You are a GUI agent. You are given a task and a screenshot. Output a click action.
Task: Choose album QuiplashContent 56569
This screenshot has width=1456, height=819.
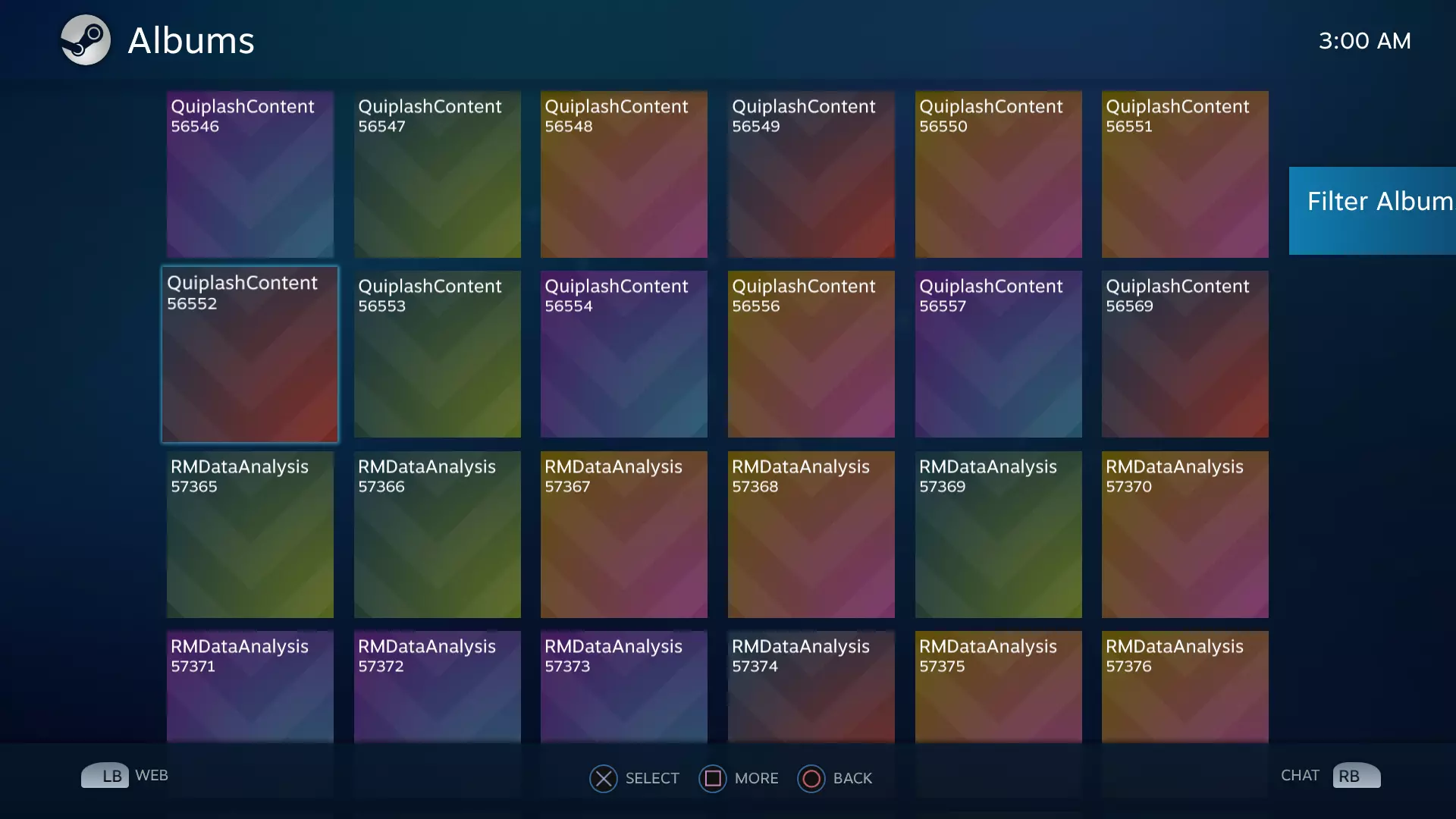pyautogui.click(x=1185, y=354)
